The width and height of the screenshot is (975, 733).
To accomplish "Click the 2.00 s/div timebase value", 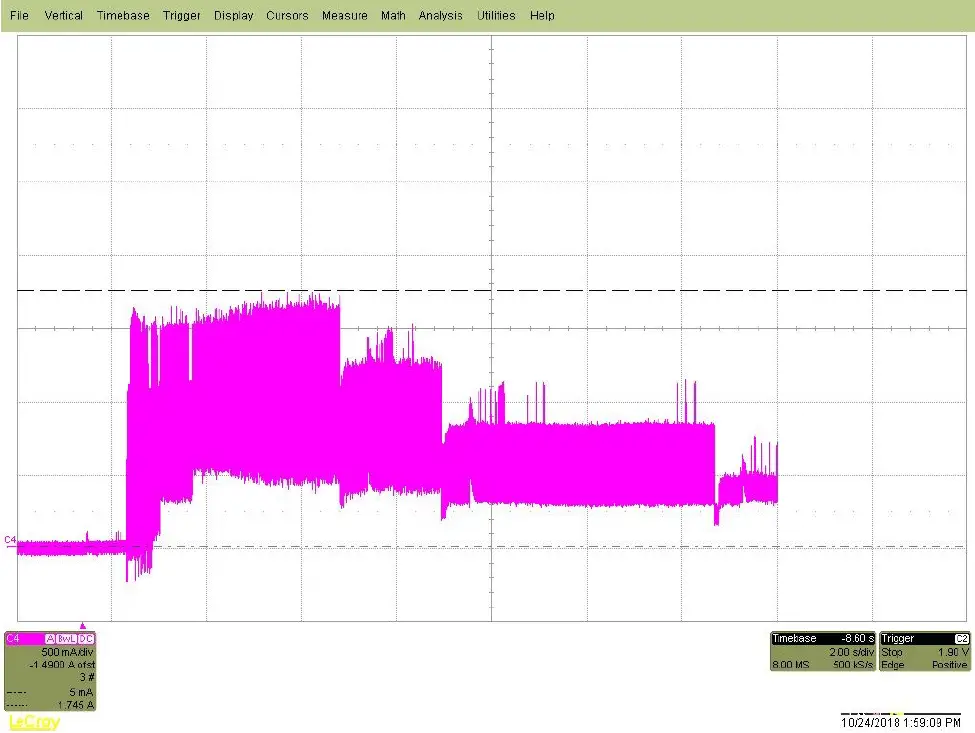I will pos(851,652).
